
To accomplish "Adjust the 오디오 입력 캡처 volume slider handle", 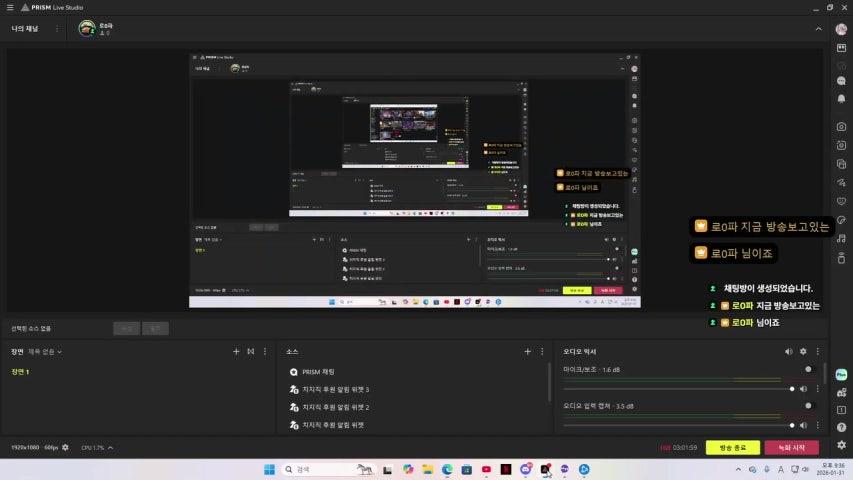I will tap(792, 425).
